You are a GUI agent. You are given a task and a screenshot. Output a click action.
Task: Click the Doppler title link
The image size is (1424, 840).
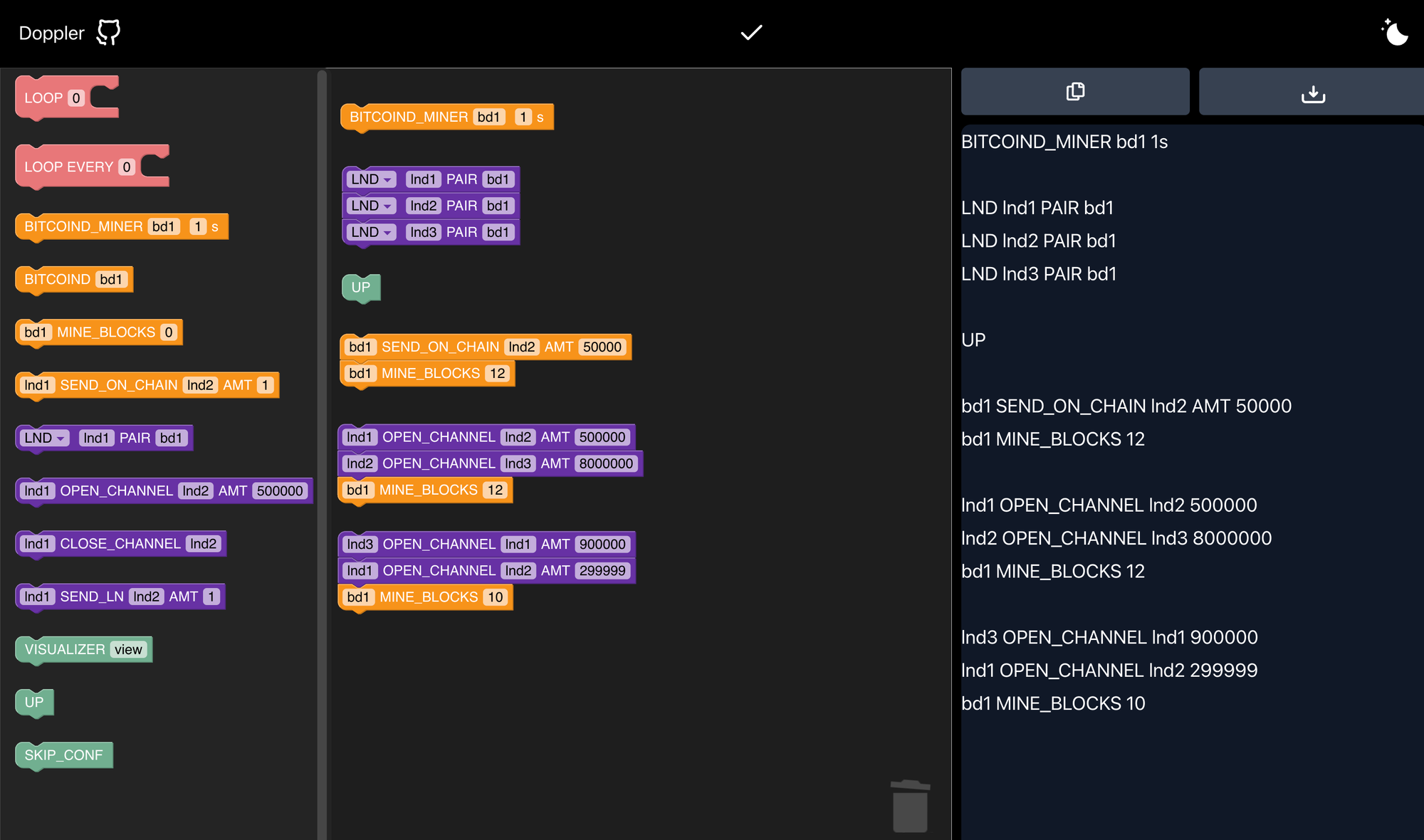pyautogui.click(x=51, y=33)
